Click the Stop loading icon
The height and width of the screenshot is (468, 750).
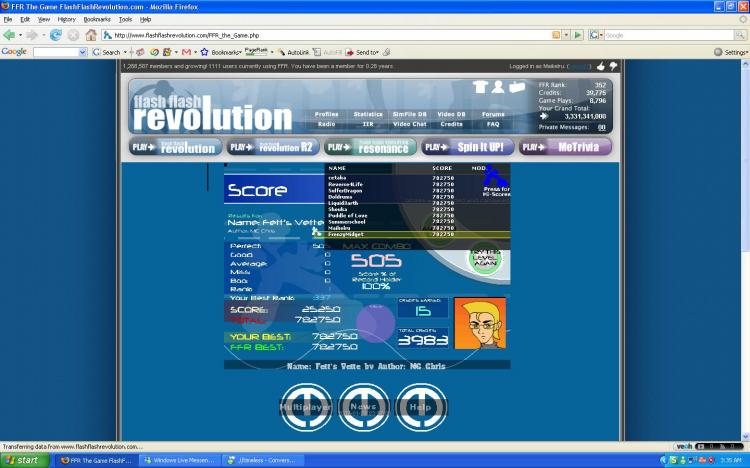click(x=73, y=35)
